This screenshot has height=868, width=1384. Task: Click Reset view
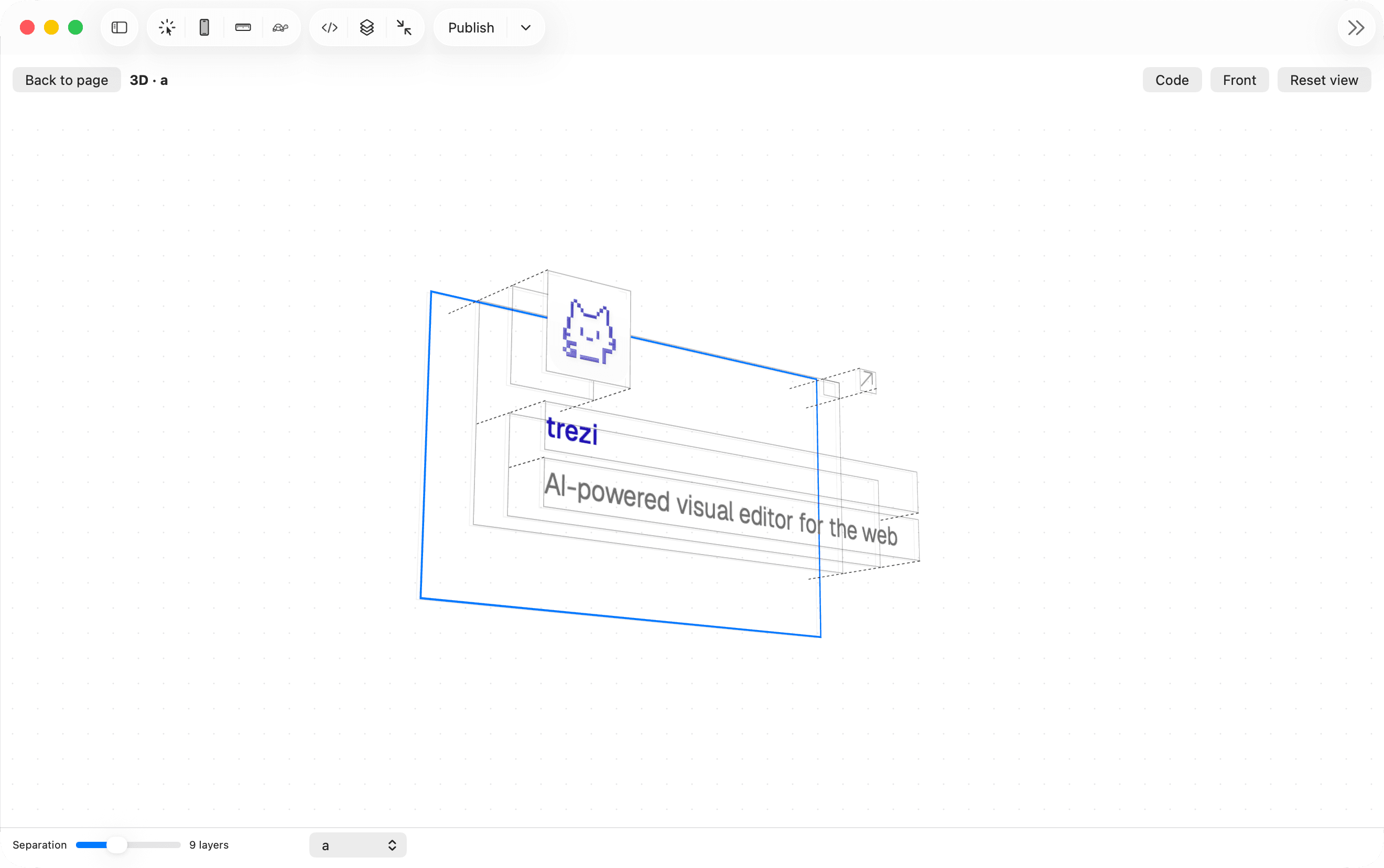click(1324, 80)
